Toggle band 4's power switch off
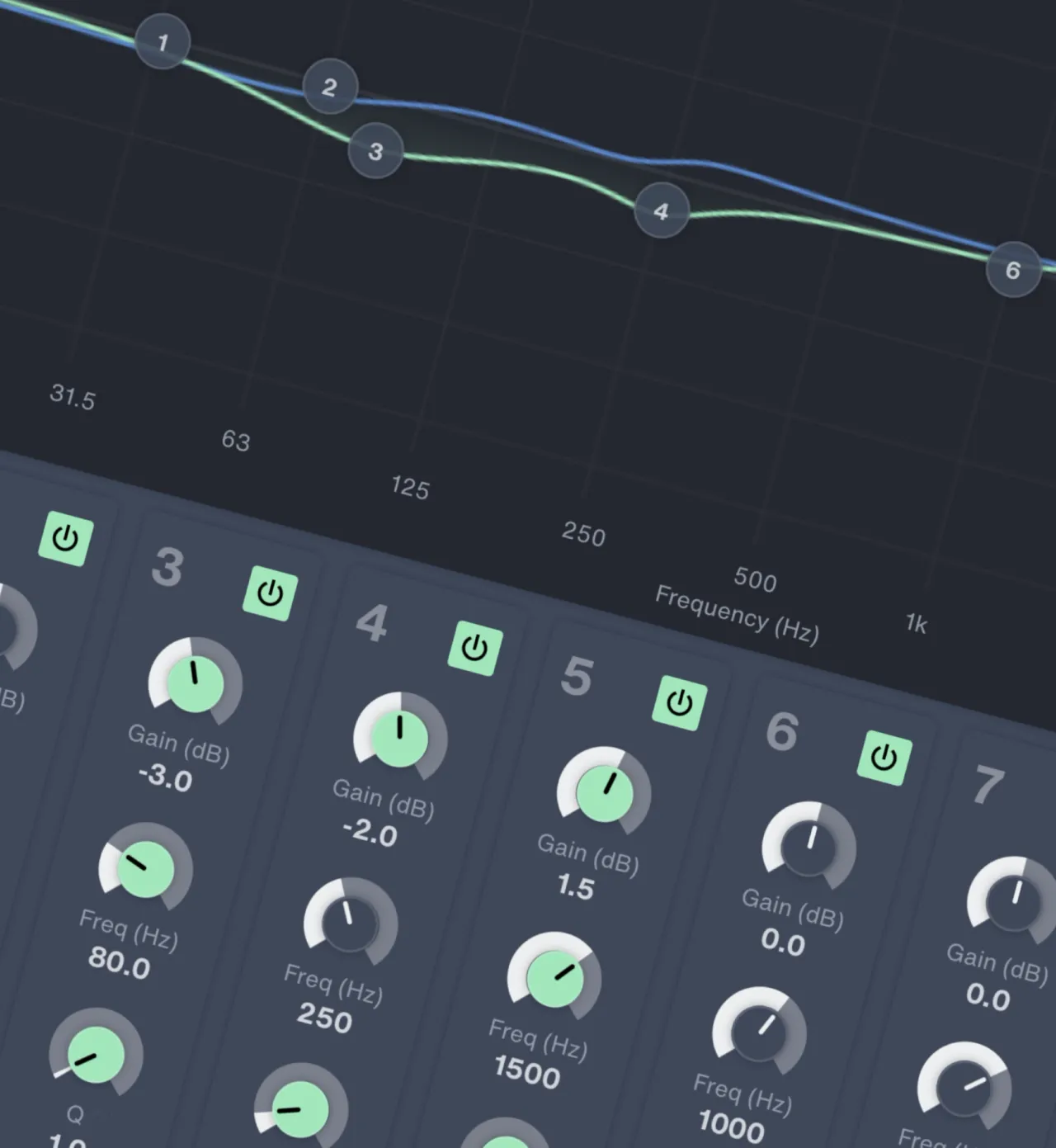The height and width of the screenshot is (1148, 1056). point(473,646)
